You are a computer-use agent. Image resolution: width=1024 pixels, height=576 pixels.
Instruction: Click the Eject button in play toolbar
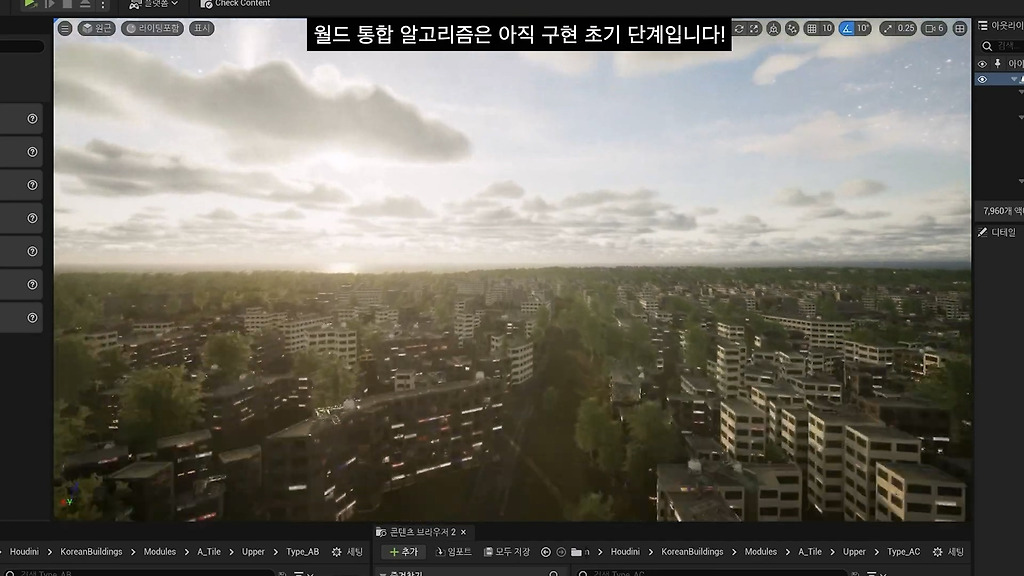[85, 3]
